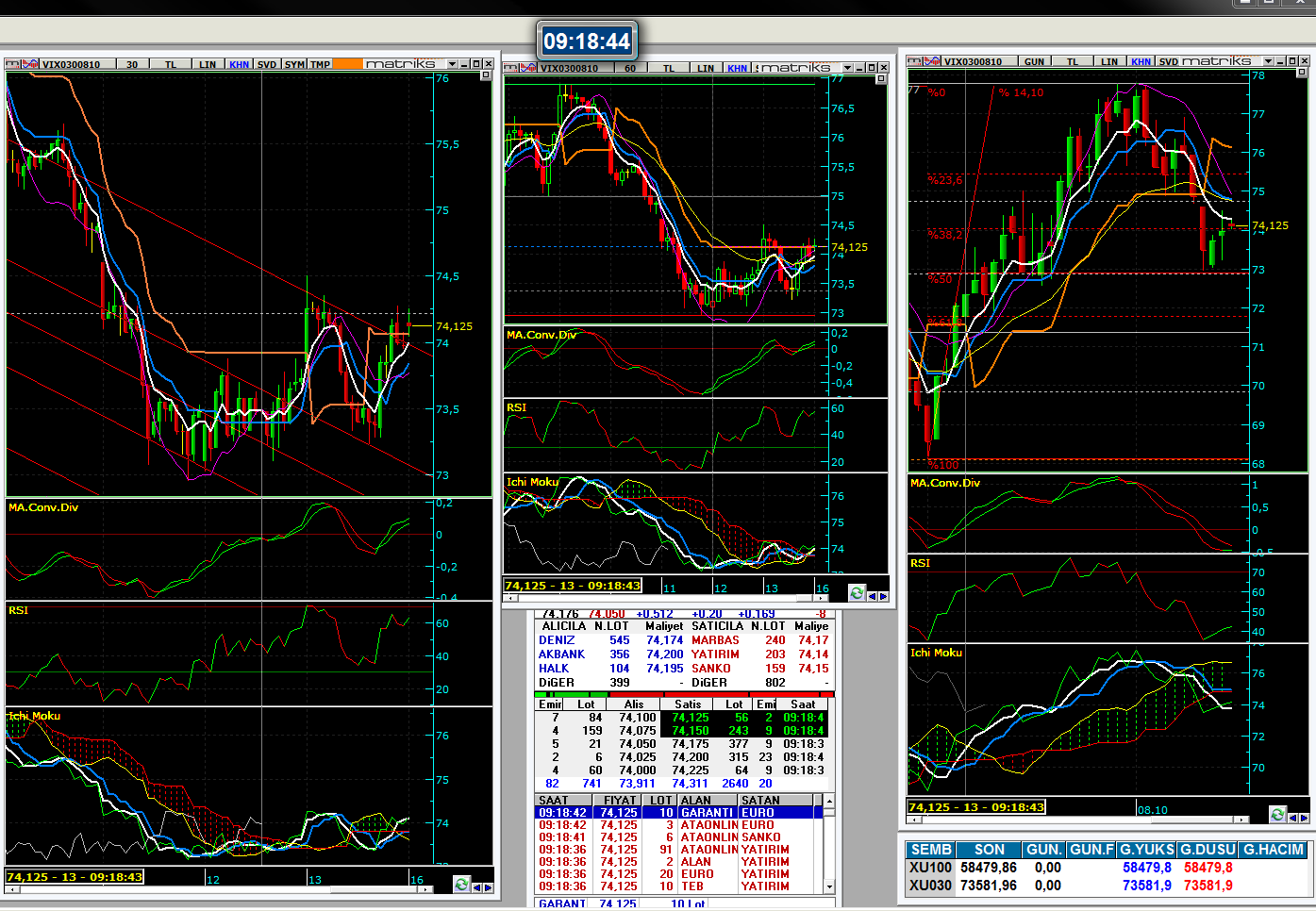Click the 30 period button in the left chart

pyautogui.click(x=132, y=64)
